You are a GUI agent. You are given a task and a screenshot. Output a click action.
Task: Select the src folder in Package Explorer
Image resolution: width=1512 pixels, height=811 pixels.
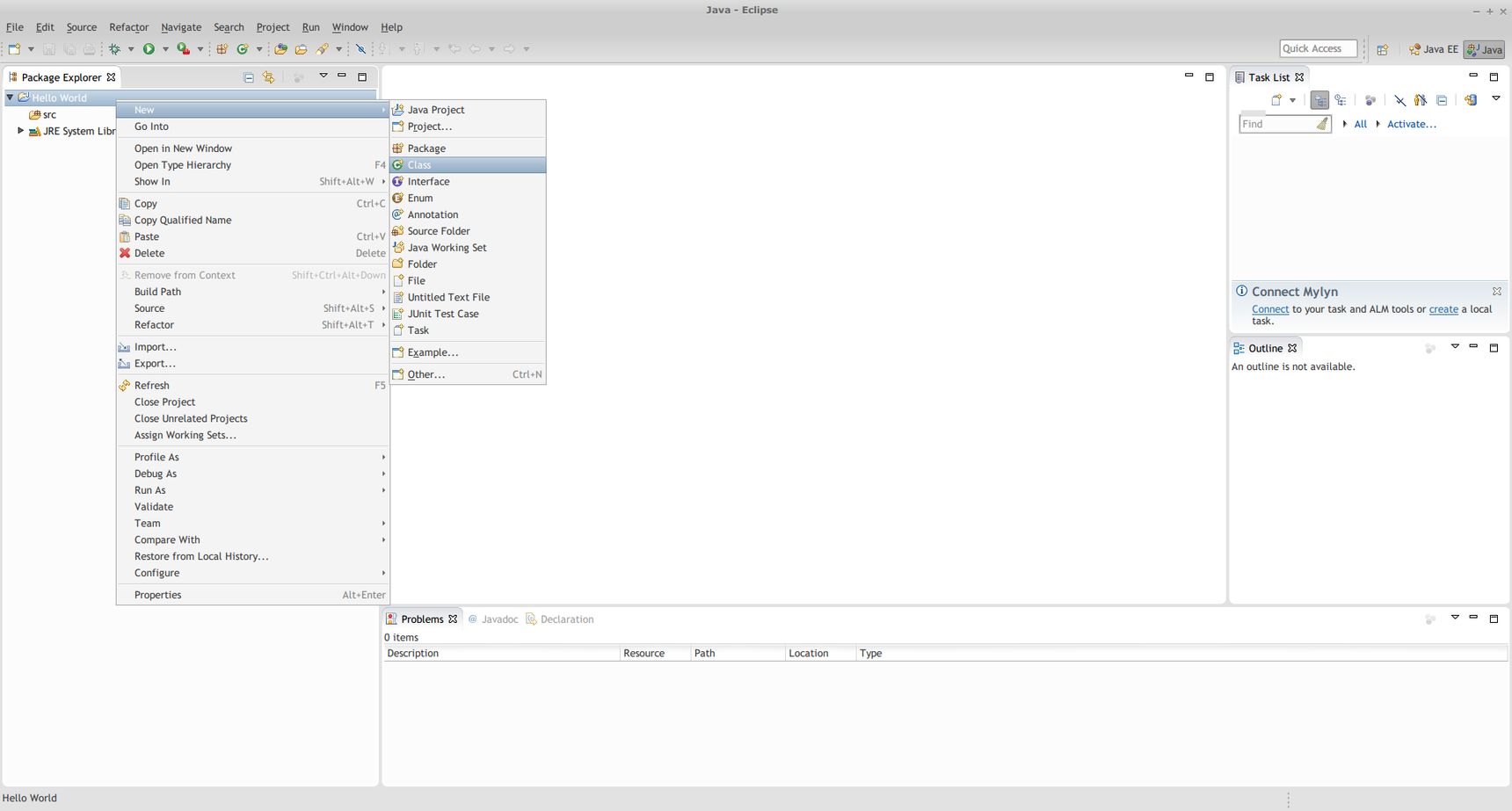coord(43,114)
